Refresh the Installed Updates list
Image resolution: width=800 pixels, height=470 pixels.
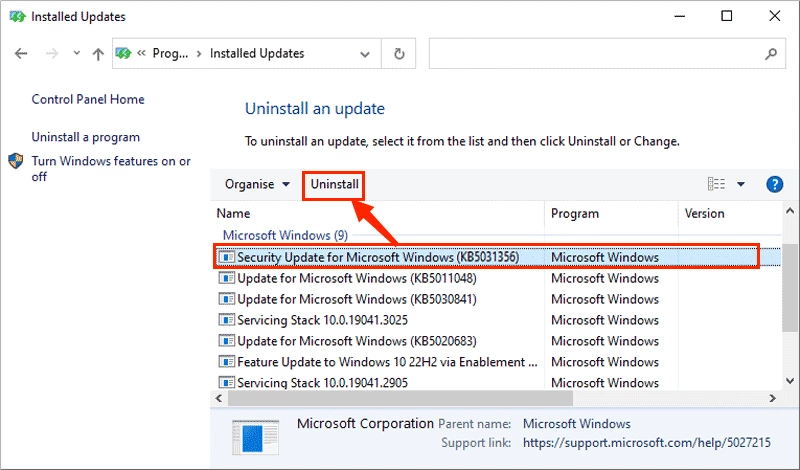pos(399,54)
